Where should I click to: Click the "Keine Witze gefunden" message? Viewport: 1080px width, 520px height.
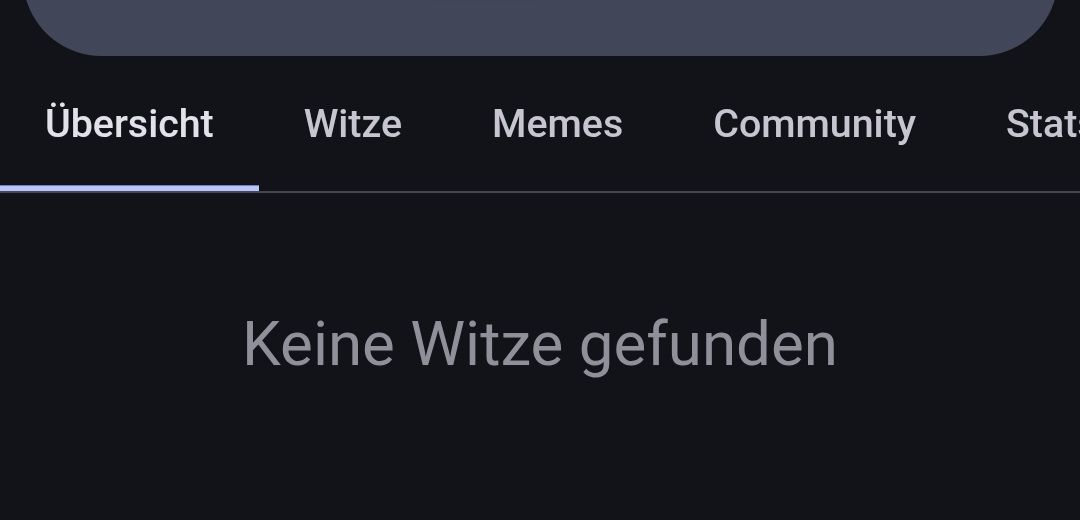(x=540, y=344)
